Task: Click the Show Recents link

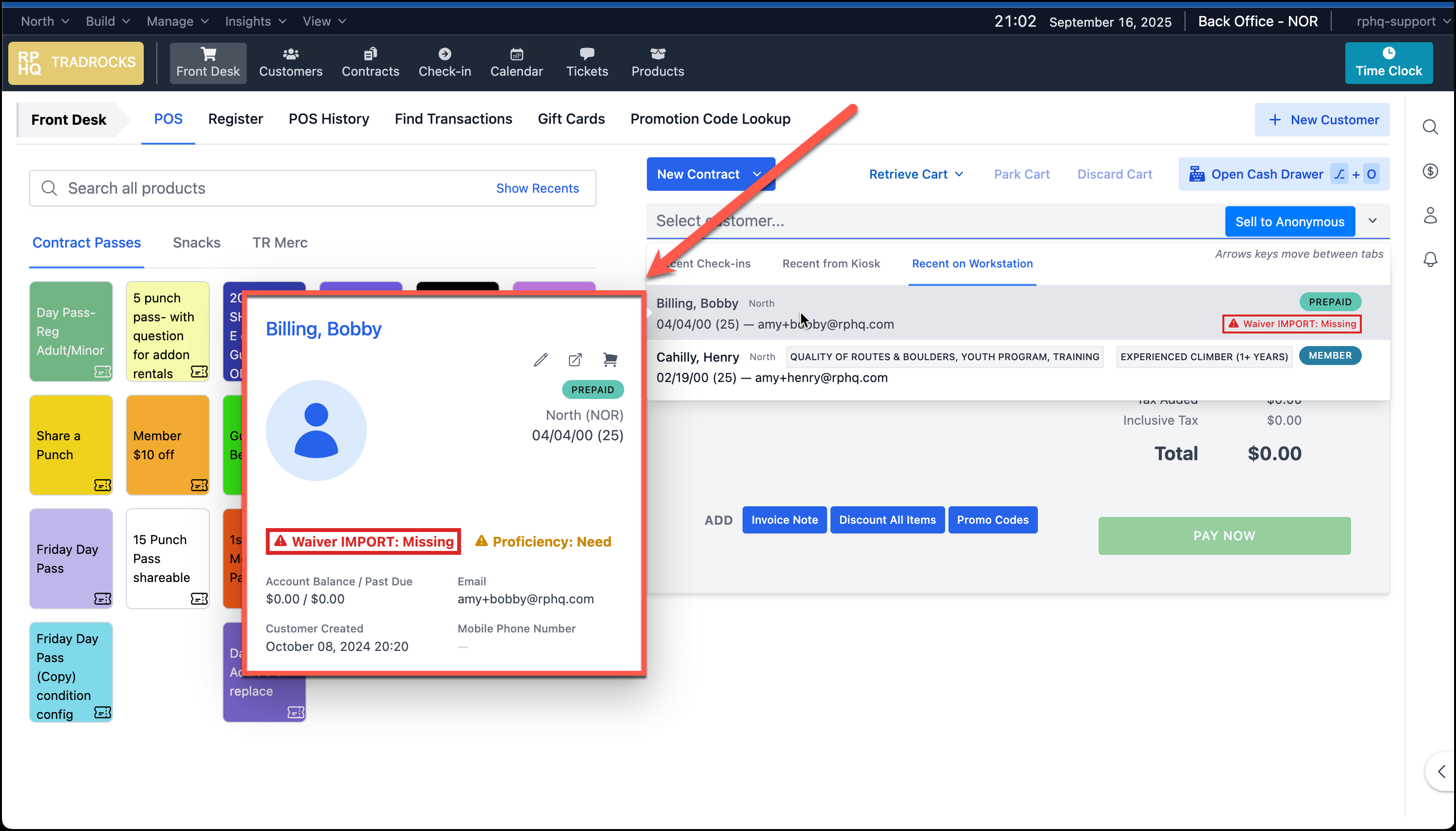Action: coord(537,188)
